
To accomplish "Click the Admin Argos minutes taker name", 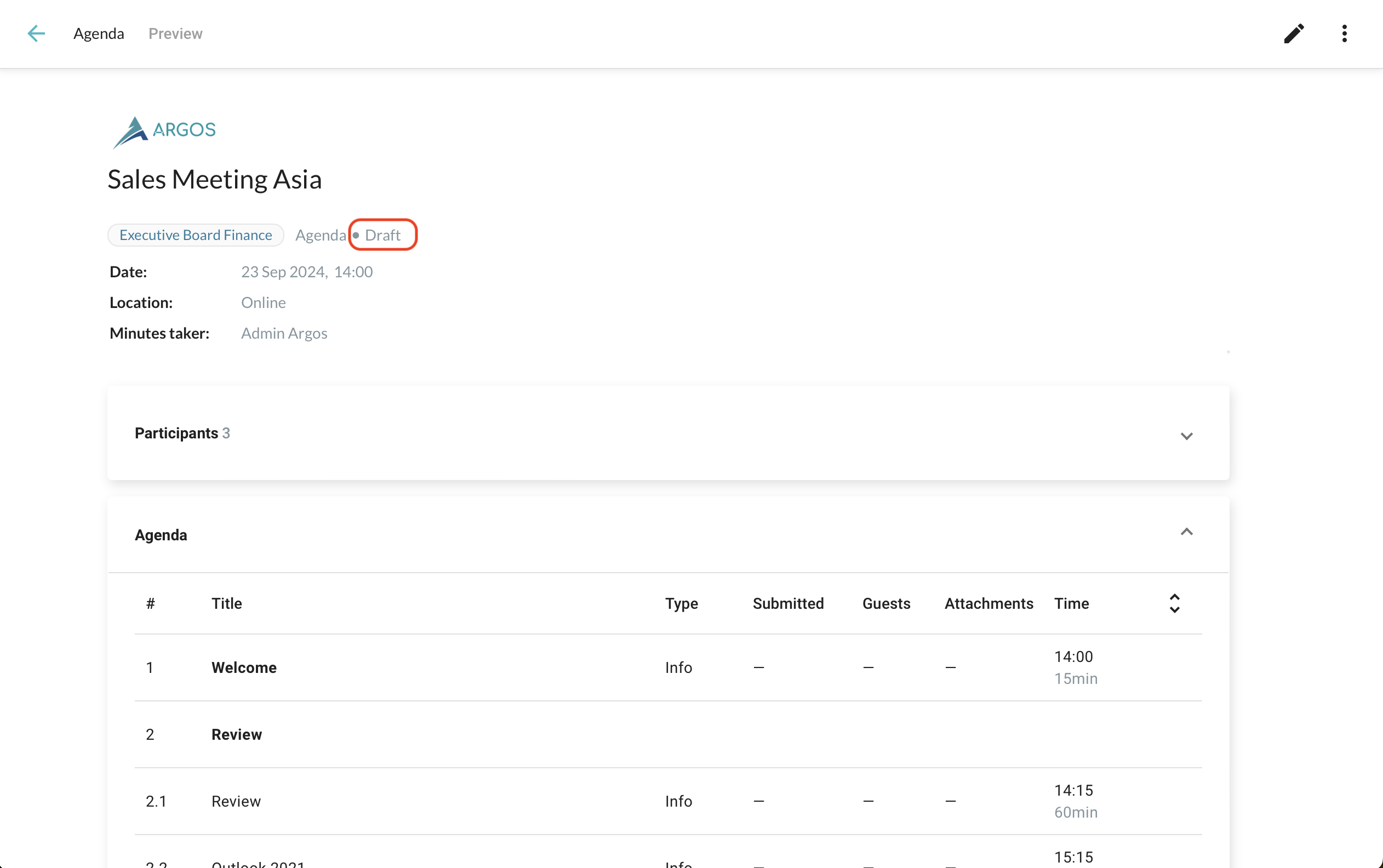I will (284, 333).
